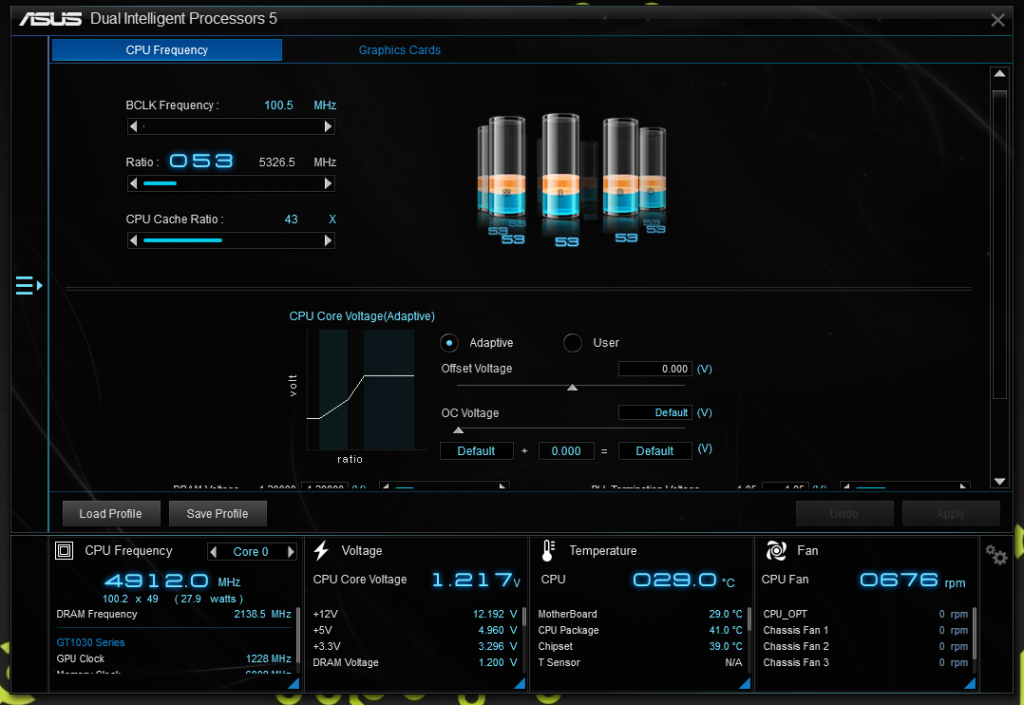
Task: Click the Offset Voltage value field
Action: 655,369
